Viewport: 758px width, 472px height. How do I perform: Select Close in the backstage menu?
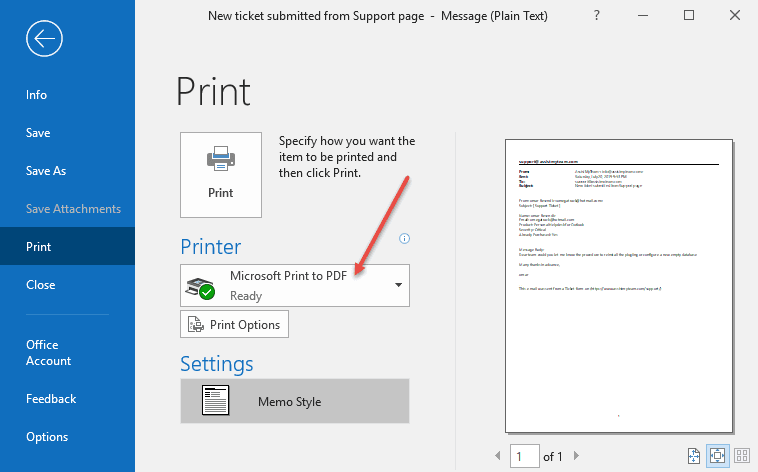[x=41, y=285]
